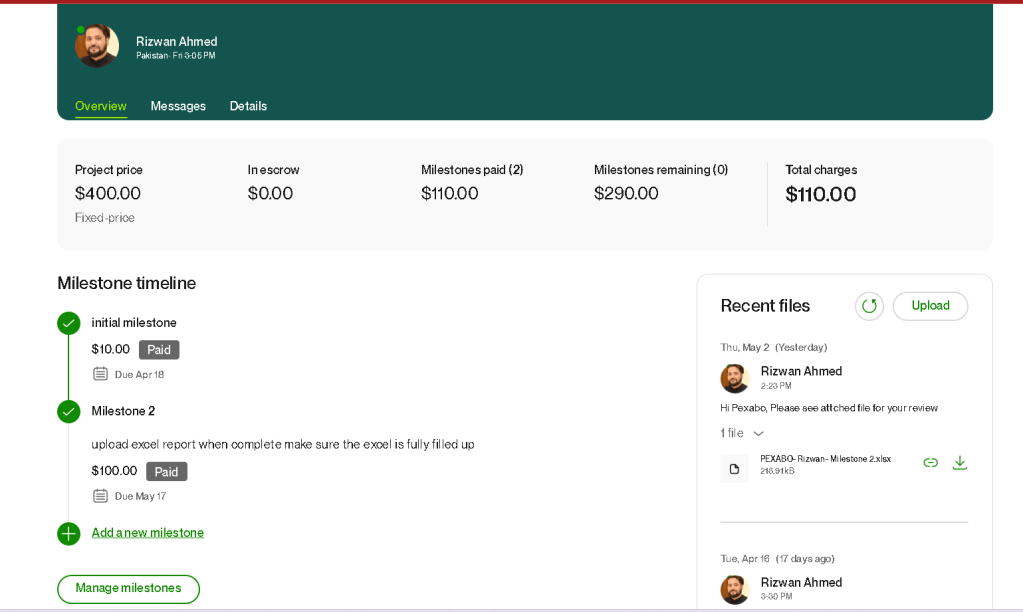Viewport: 1023px width, 612px height.
Task: Click Rizwan Ahmed's header profile photo
Action: click(x=97, y=46)
